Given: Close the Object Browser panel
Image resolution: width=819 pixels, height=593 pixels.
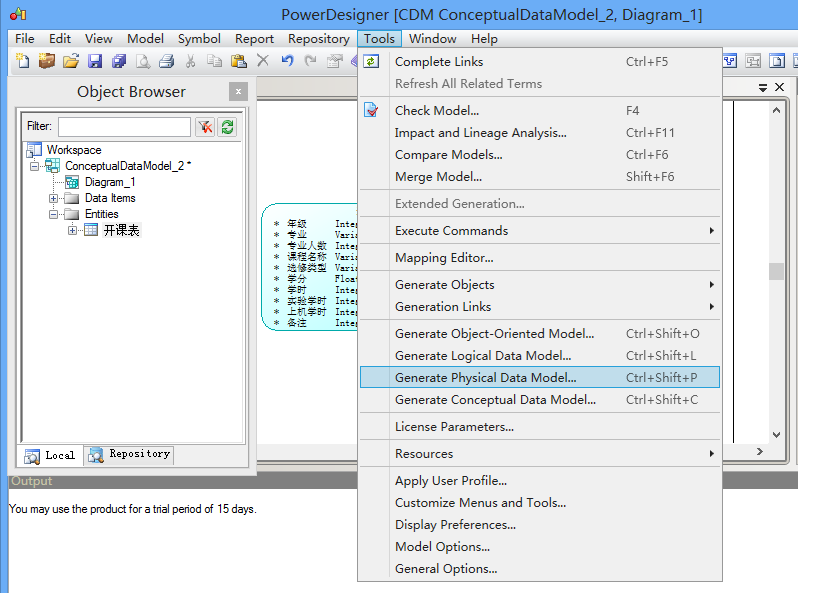Looking at the screenshot, I should 238,91.
